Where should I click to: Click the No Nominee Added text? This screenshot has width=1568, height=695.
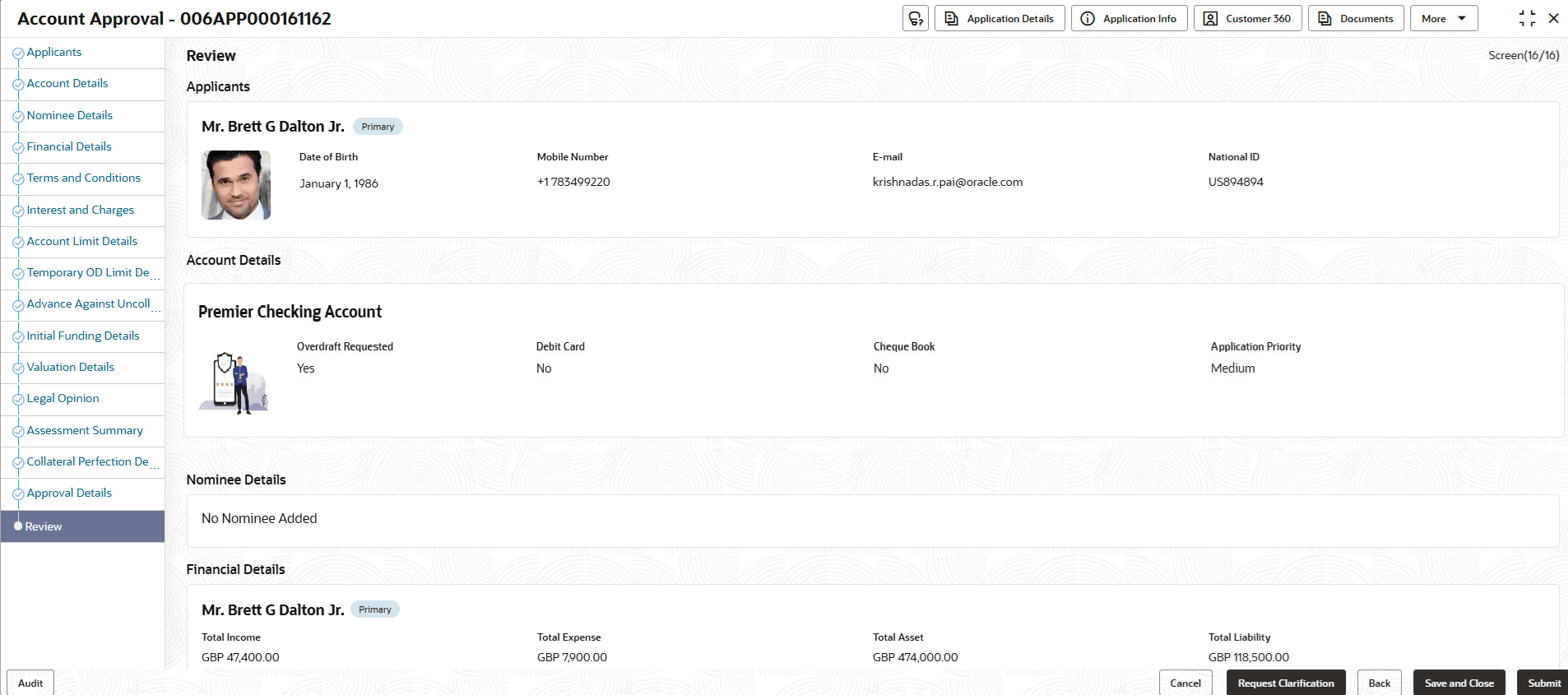[259, 518]
